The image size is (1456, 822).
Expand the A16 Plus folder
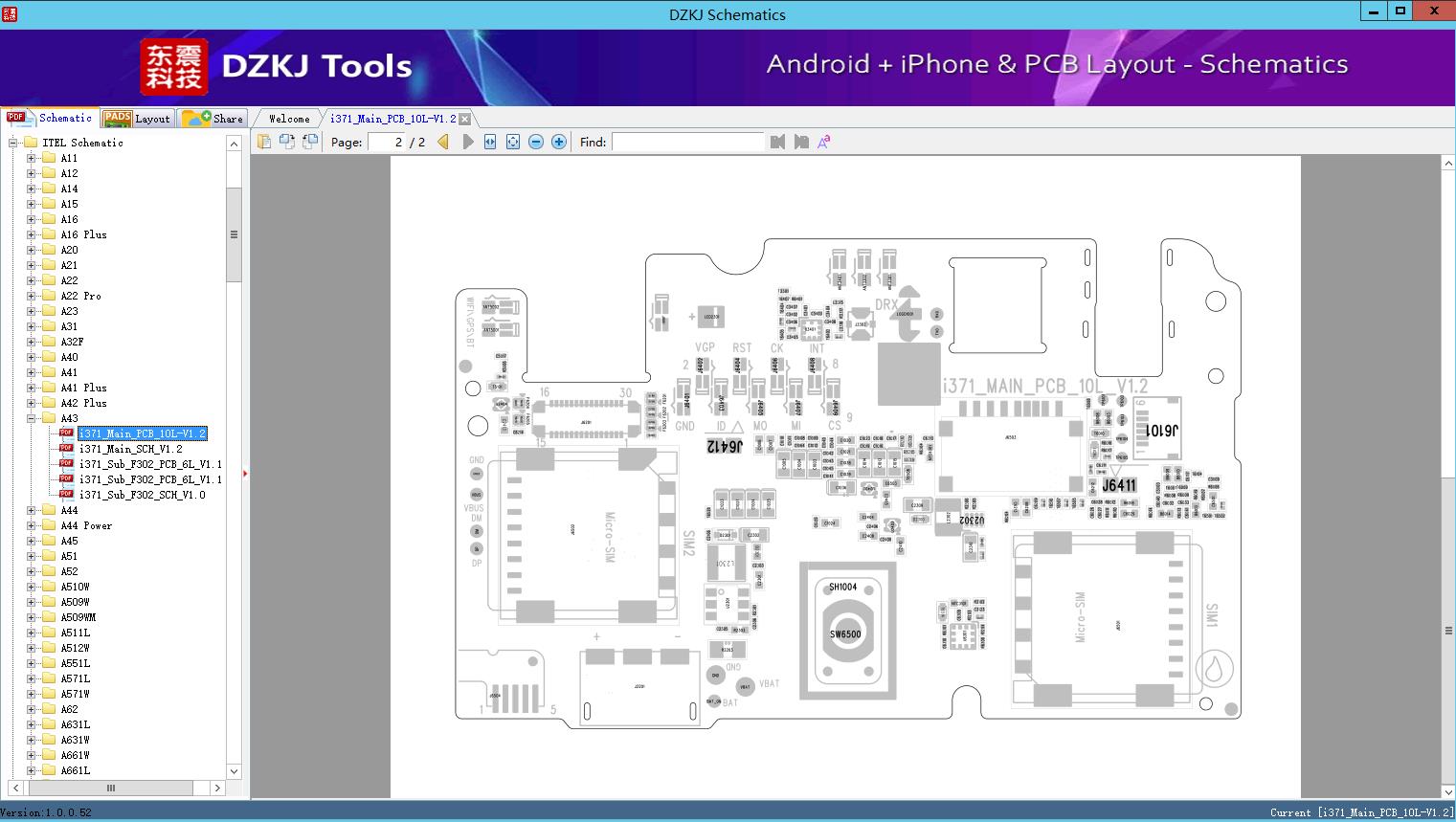pyautogui.click(x=31, y=234)
